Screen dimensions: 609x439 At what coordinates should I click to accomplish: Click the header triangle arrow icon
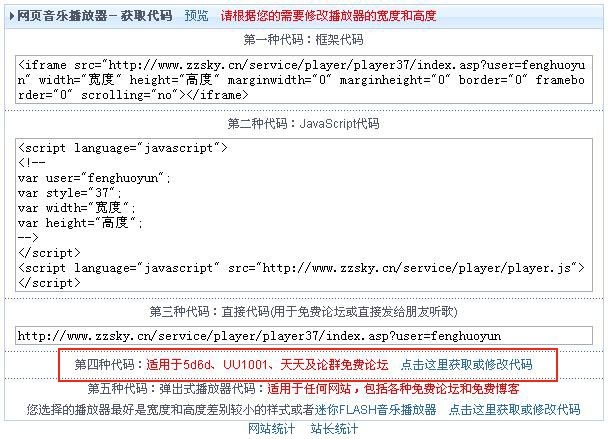point(12,16)
